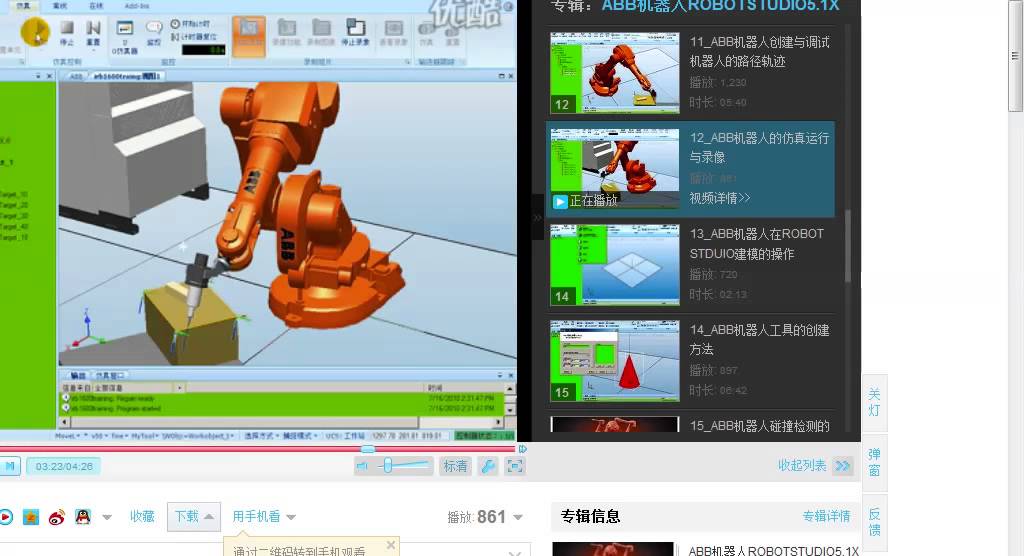
Task: Select the ab1600trainng view tab
Action: coord(126,76)
